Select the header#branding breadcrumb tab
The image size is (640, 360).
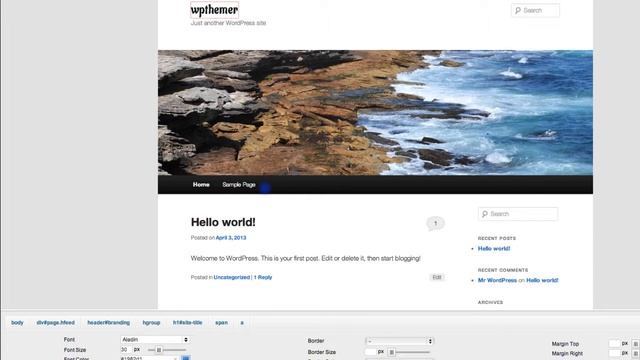point(109,322)
